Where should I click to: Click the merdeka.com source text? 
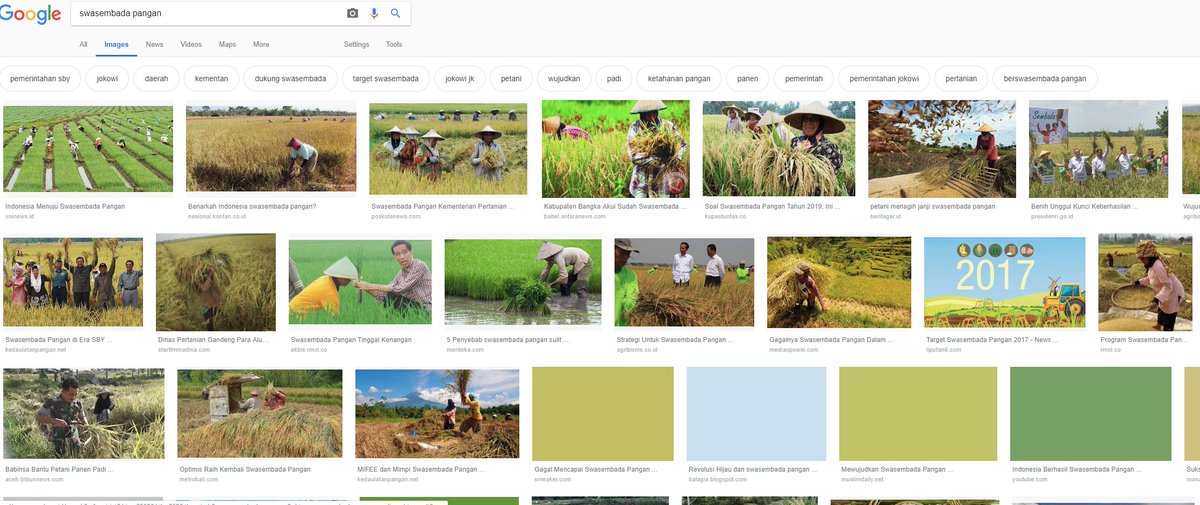(464, 349)
